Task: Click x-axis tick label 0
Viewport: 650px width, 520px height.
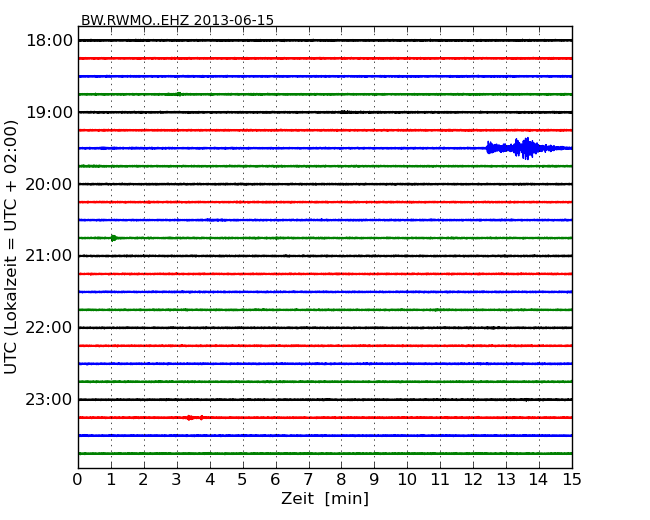Action: [78, 480]
